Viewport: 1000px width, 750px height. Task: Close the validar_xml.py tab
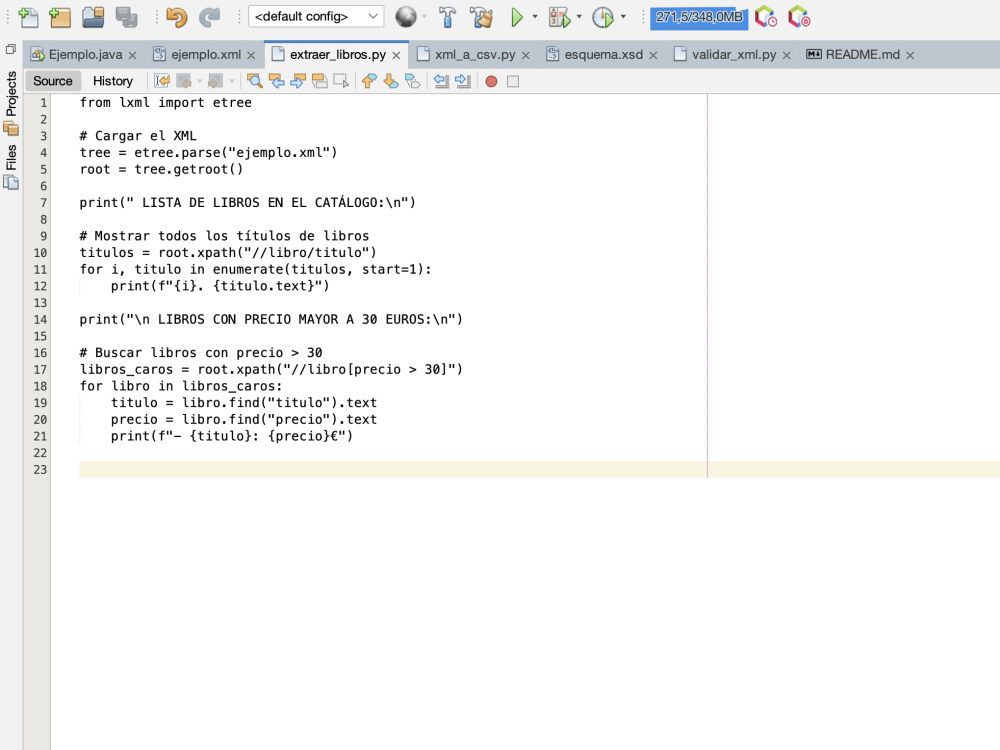[x=786, y=55]
